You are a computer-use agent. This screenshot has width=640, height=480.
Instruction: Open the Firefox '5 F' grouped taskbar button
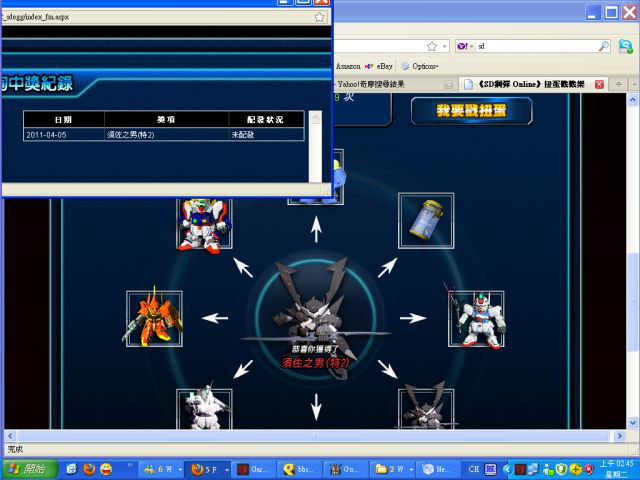[x=208, y=469]
